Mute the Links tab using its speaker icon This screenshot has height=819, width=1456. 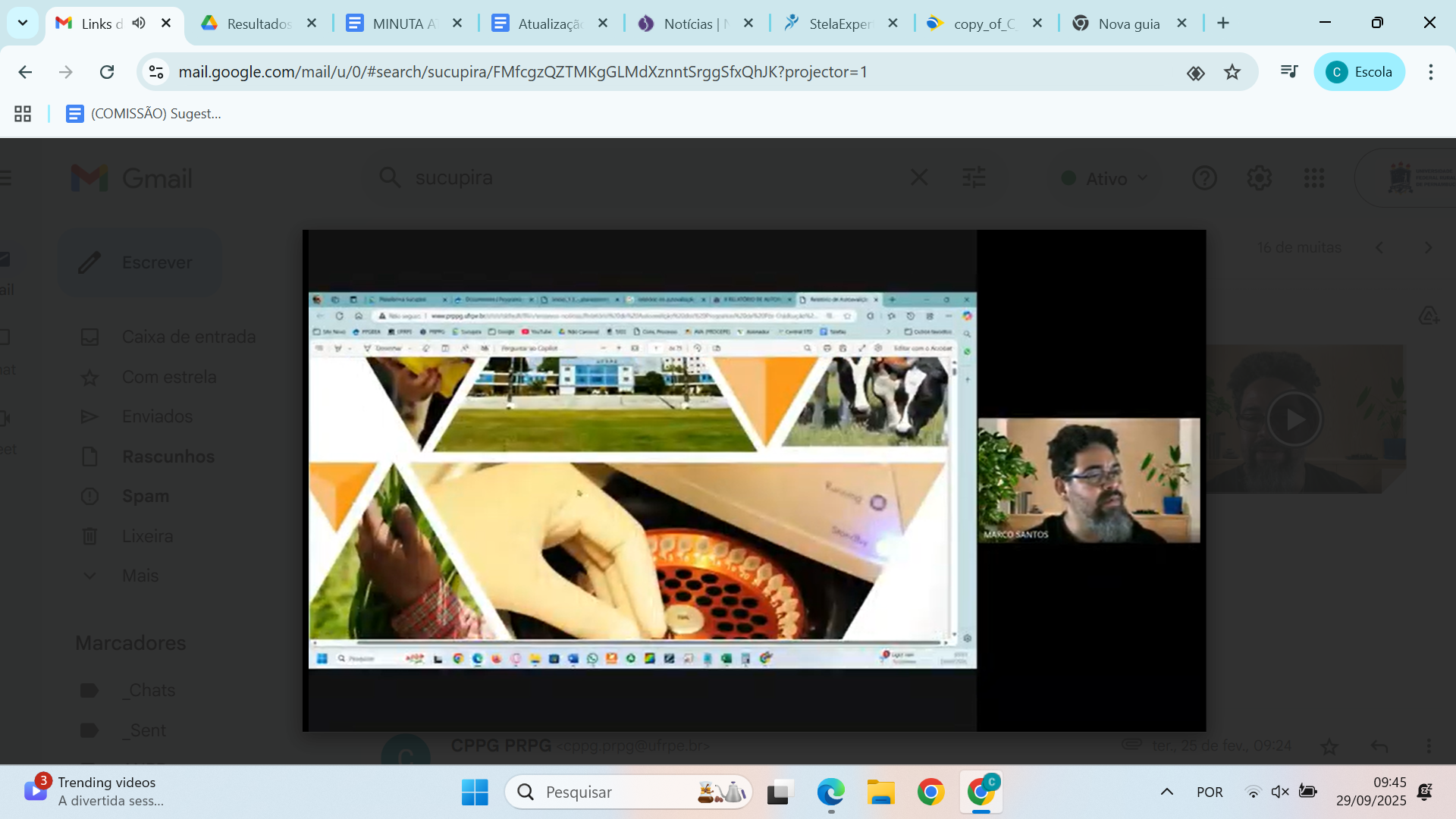pos(138,23)
